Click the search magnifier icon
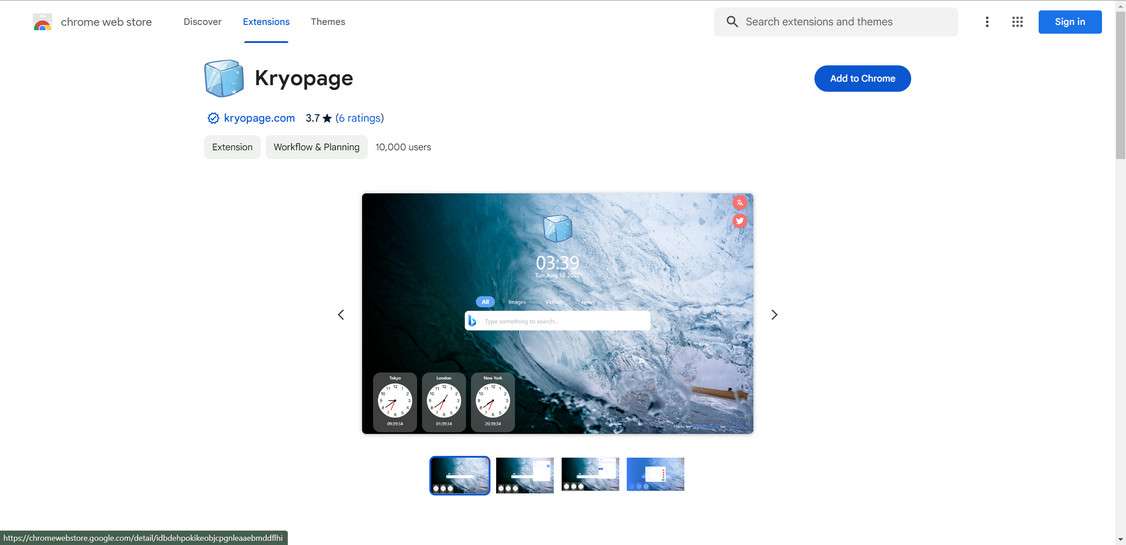 [x=732, y=22]
